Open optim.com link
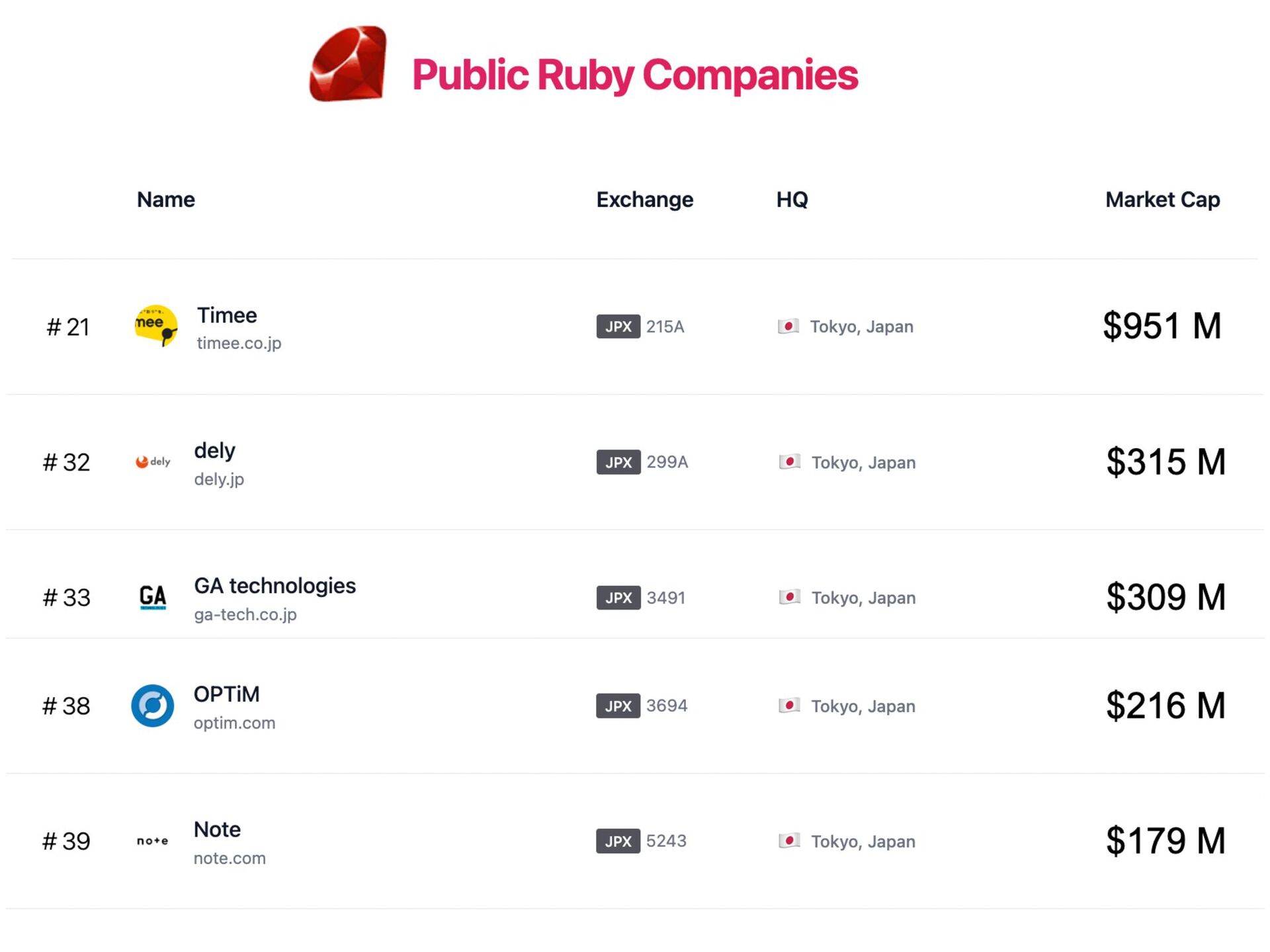 click(234, 723)
